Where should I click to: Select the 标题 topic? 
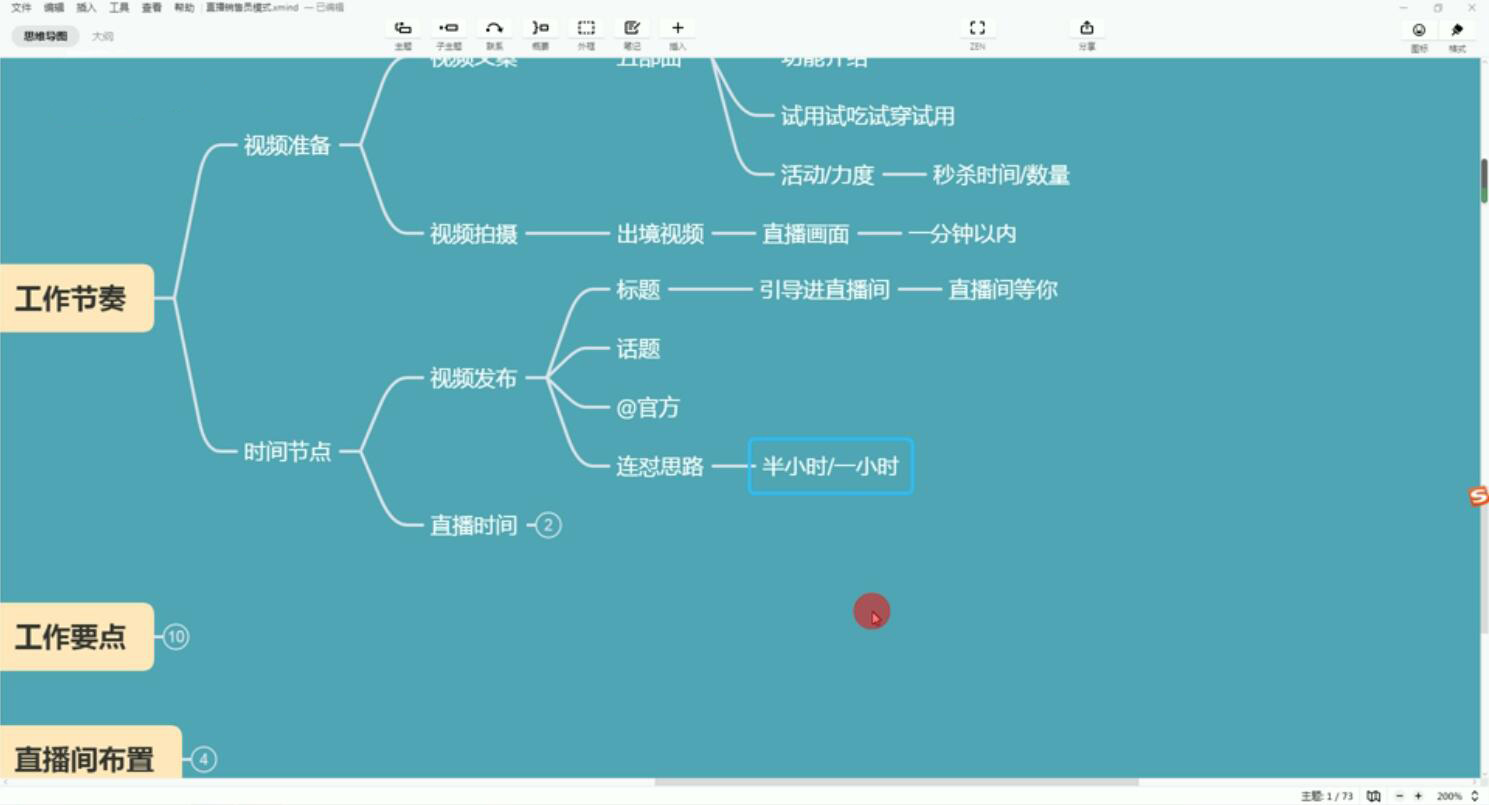[x=638, y=290]
